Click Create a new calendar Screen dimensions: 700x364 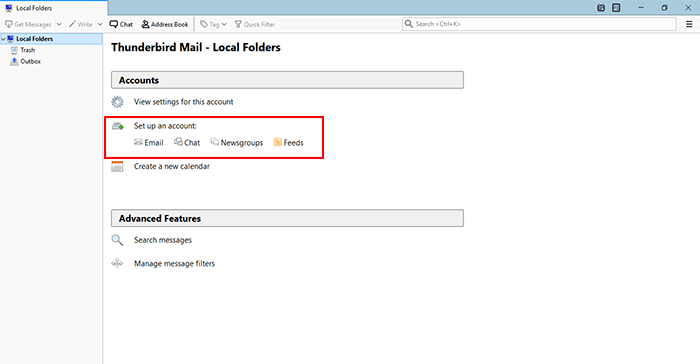click(x=172, y=166)
